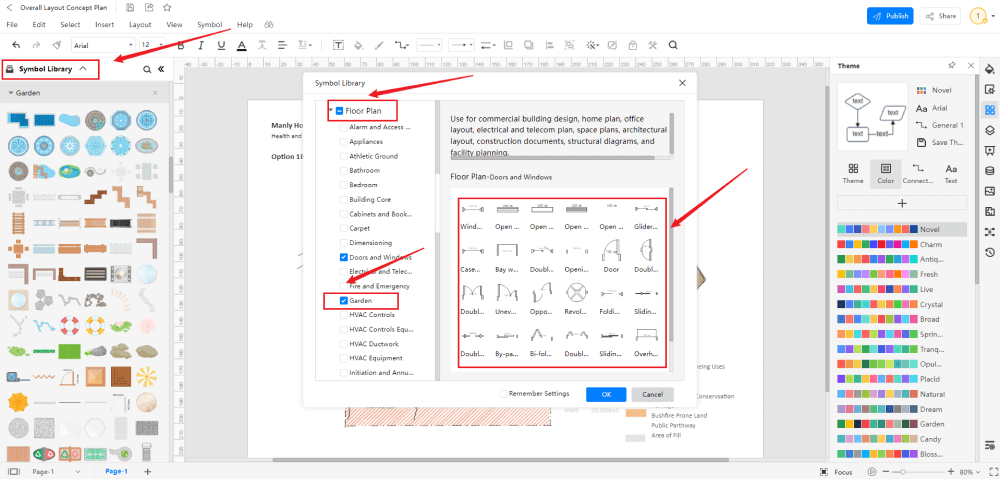Image resolution: width=1000 pixels, height=480 pixels.
Task: Open the Insert menu
Action: click(x=105, y=25)
